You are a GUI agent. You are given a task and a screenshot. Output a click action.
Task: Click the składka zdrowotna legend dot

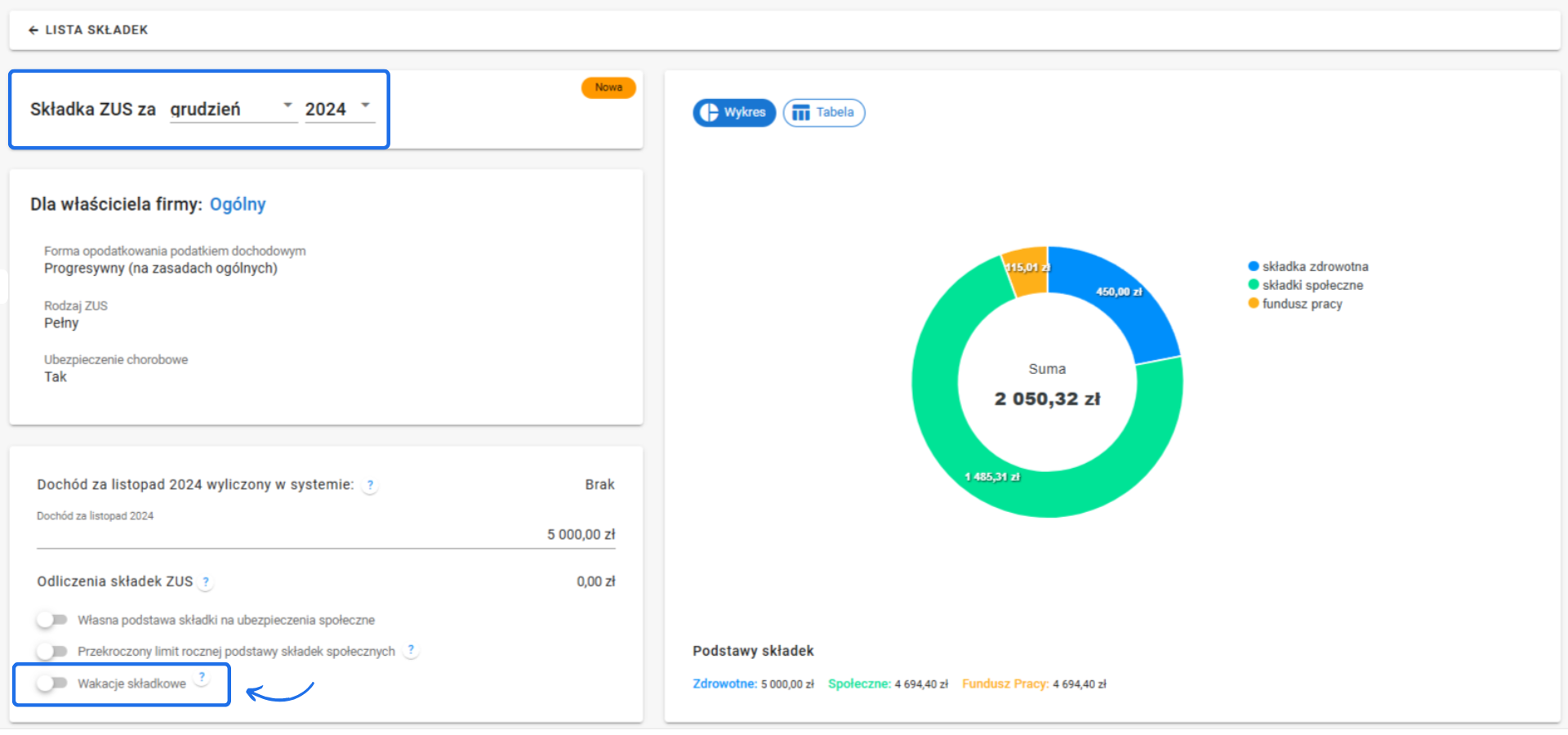point(1253,266)
